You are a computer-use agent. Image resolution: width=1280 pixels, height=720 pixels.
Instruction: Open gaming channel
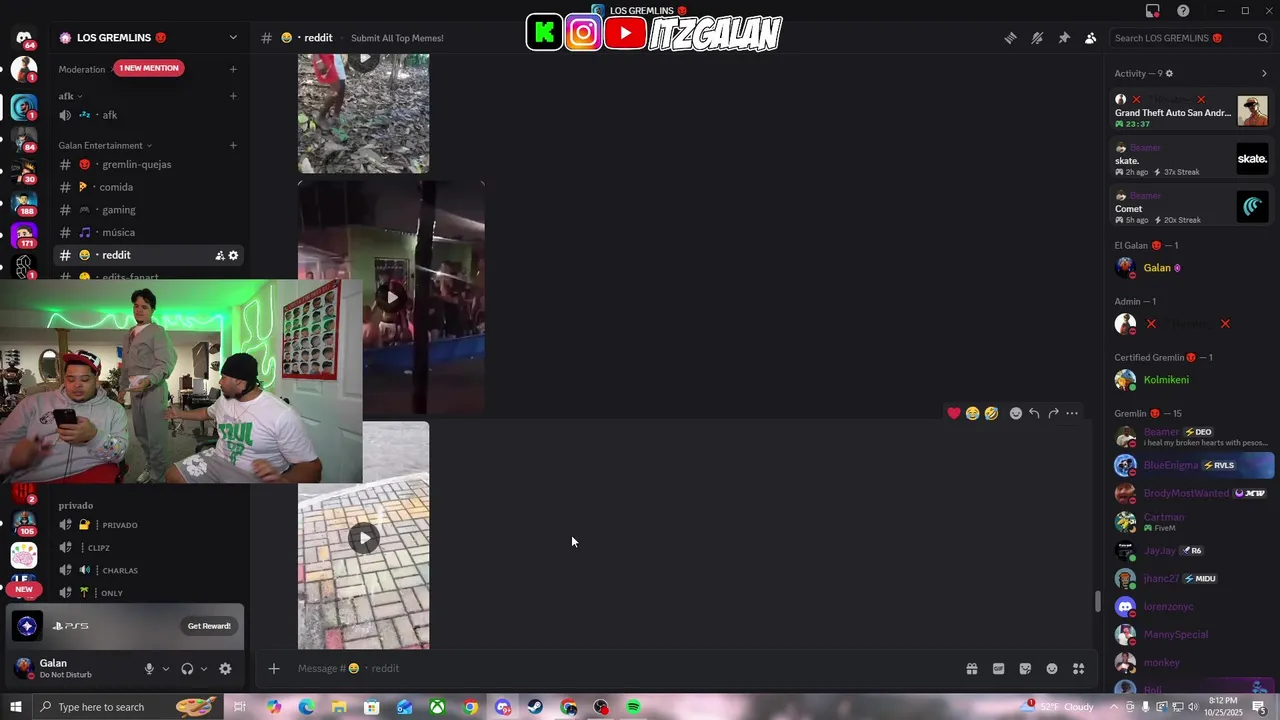point(148,210)
